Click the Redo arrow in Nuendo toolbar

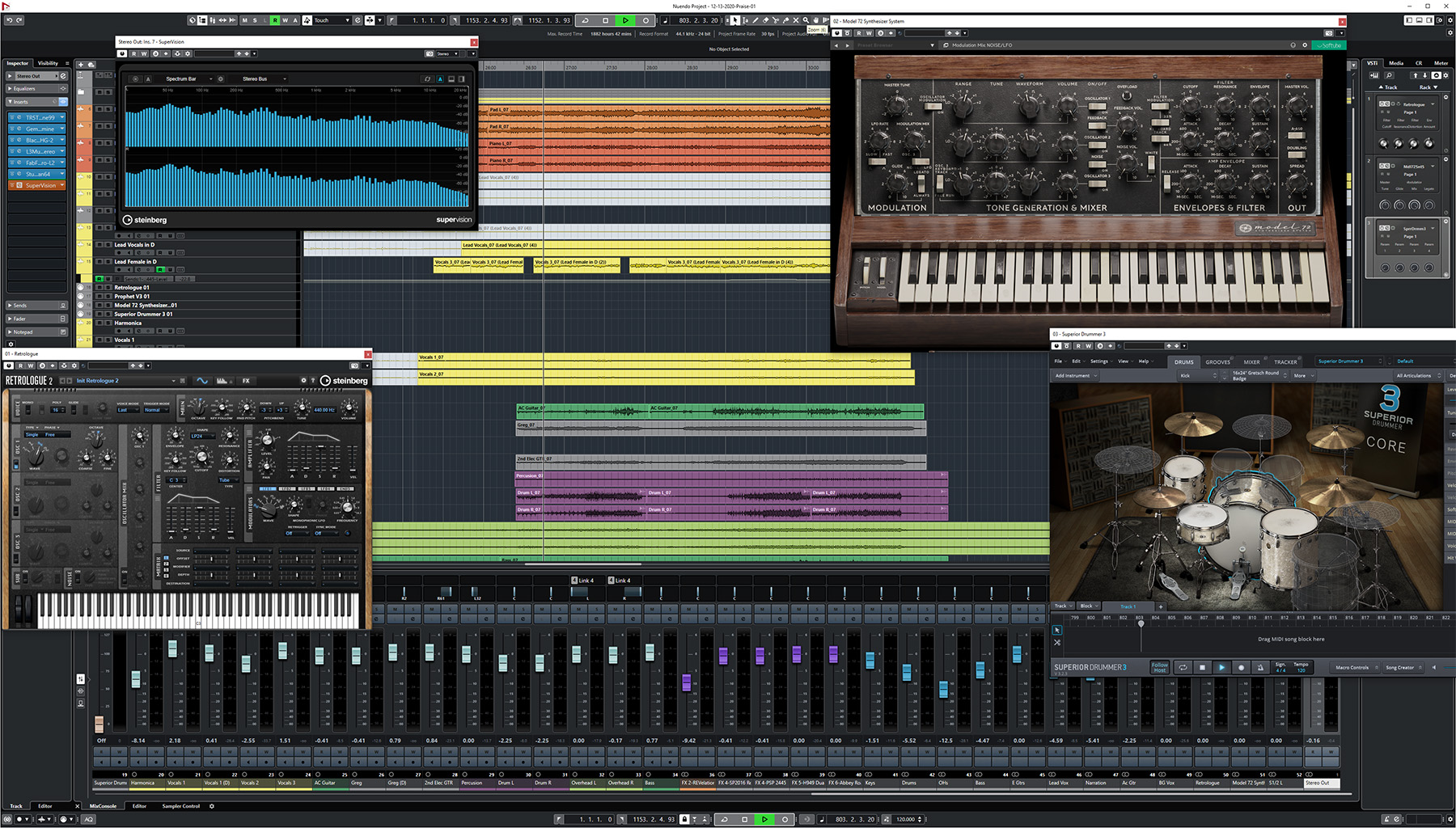pyautogui.click(x=19, y=20)
